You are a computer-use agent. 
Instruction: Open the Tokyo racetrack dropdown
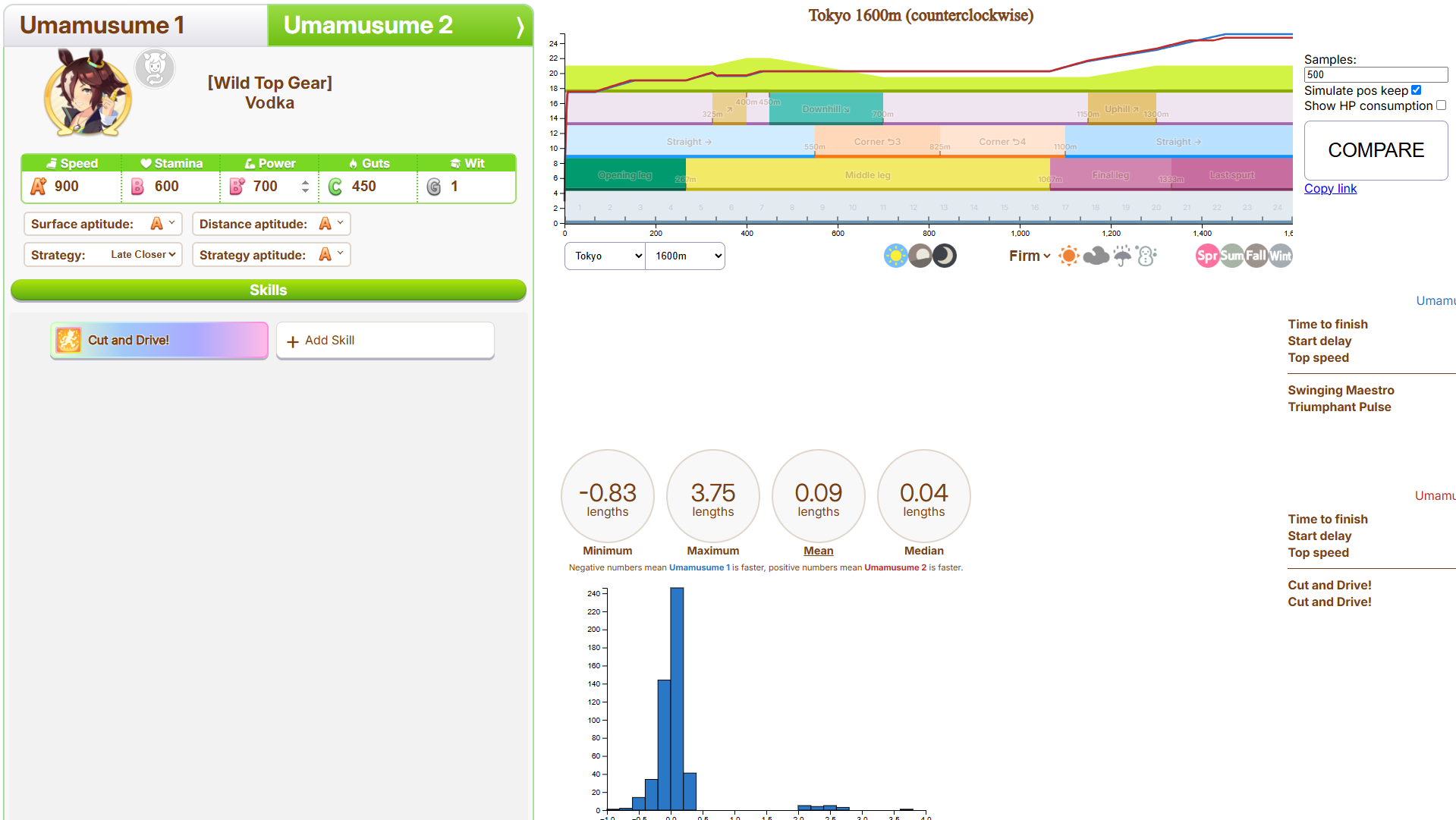pos(605,256)
